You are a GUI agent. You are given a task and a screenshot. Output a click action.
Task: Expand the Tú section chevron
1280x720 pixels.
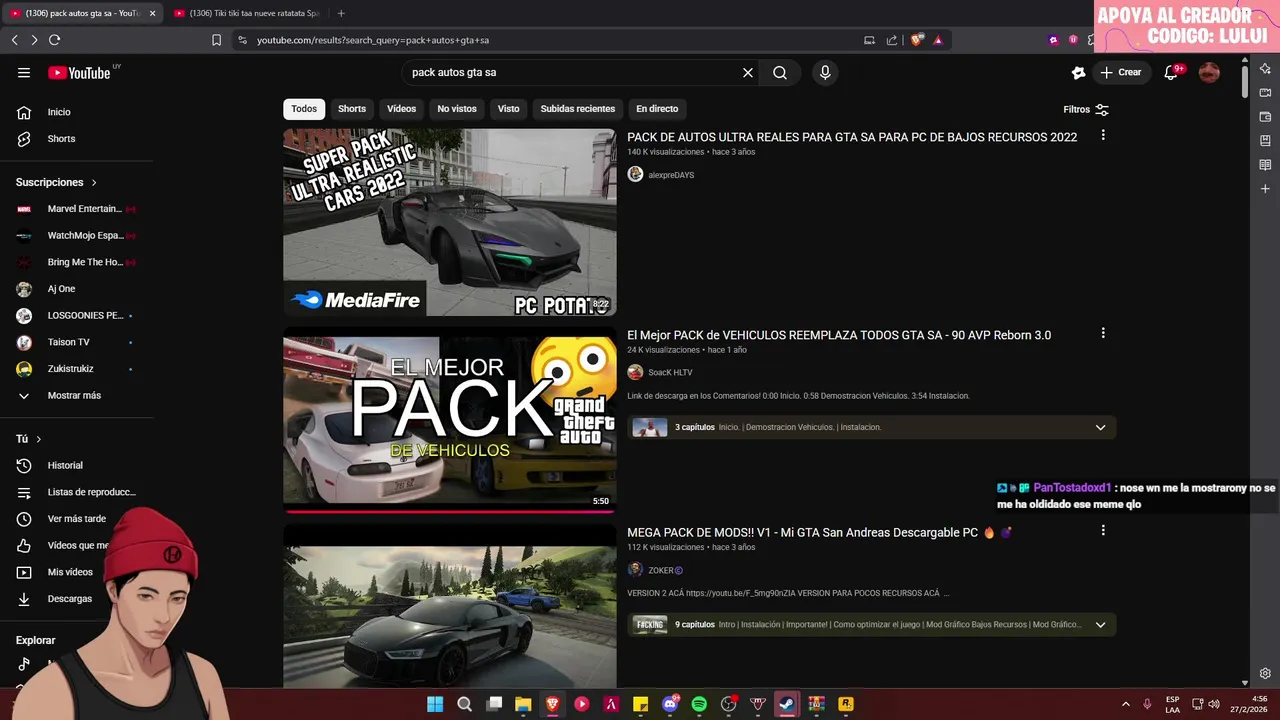39,439
